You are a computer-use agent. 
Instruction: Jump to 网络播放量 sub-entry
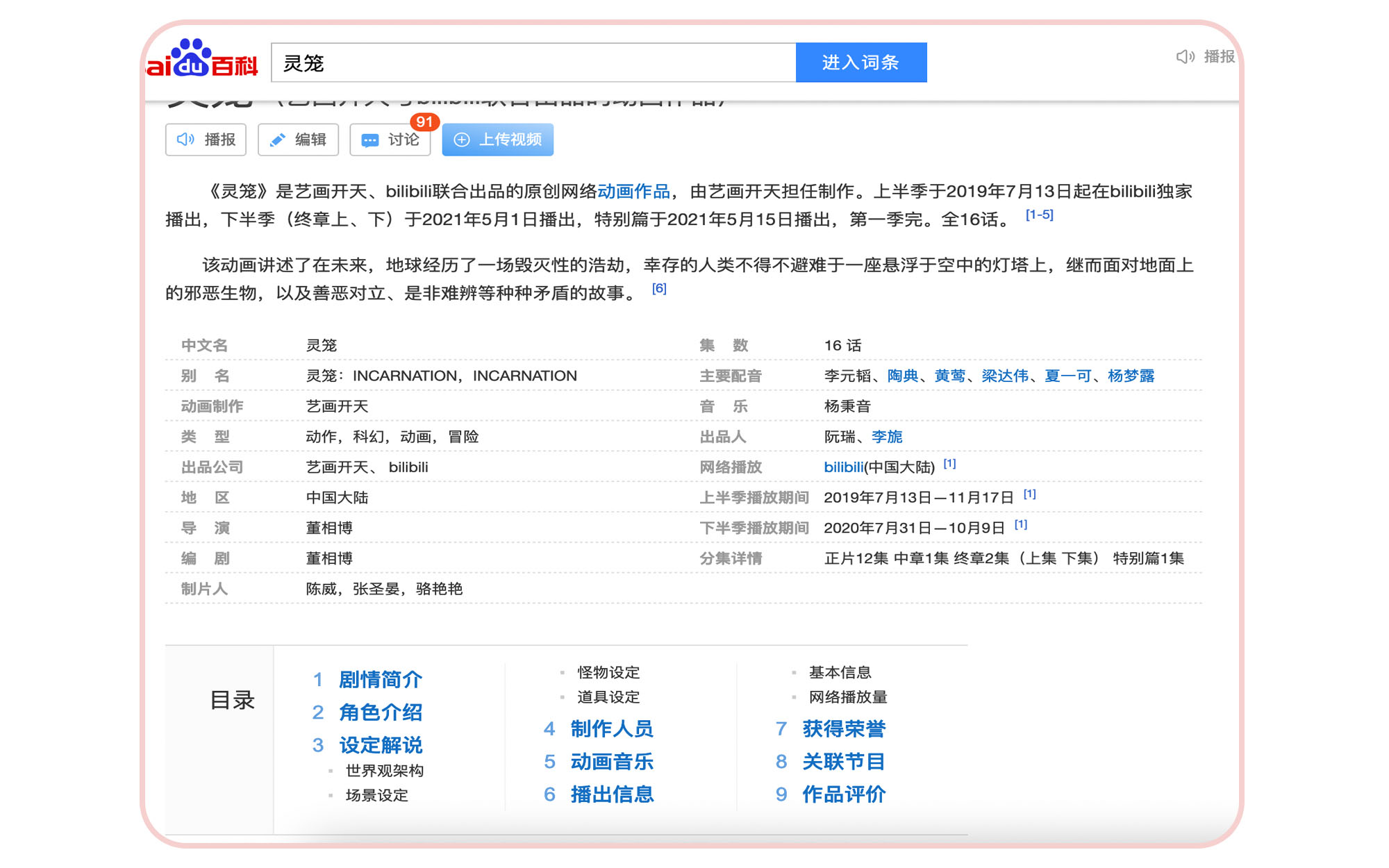[x=848, y=696]
